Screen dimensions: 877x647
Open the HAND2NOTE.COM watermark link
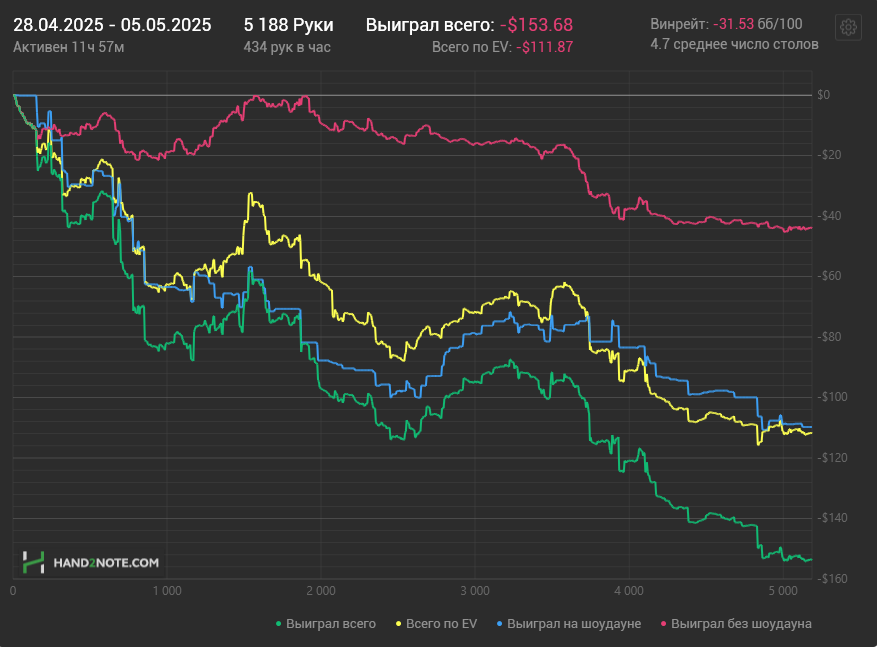click(106, 563)
